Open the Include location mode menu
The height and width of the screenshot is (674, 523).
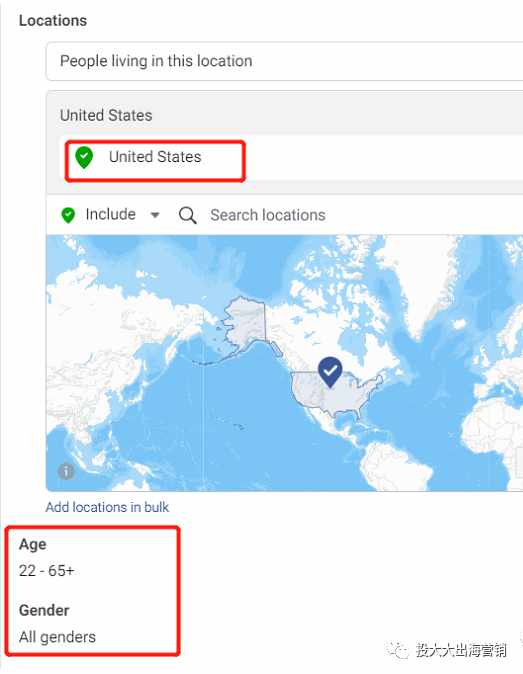click(x=110, y=214)
